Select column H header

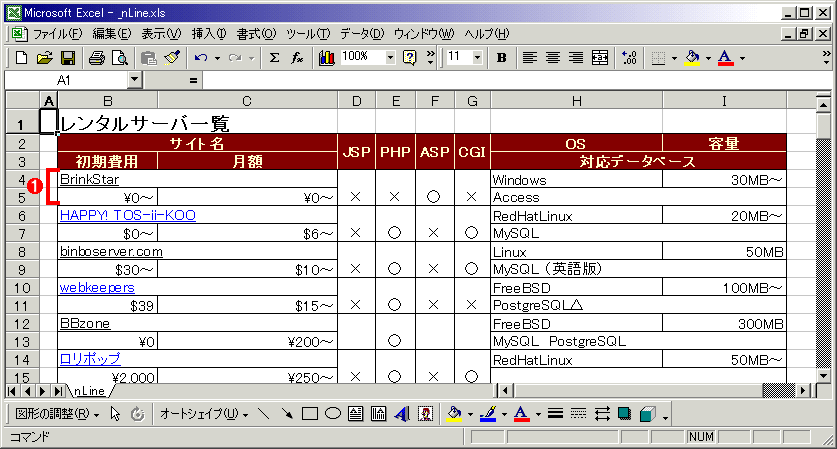click(x=577, y=101)
